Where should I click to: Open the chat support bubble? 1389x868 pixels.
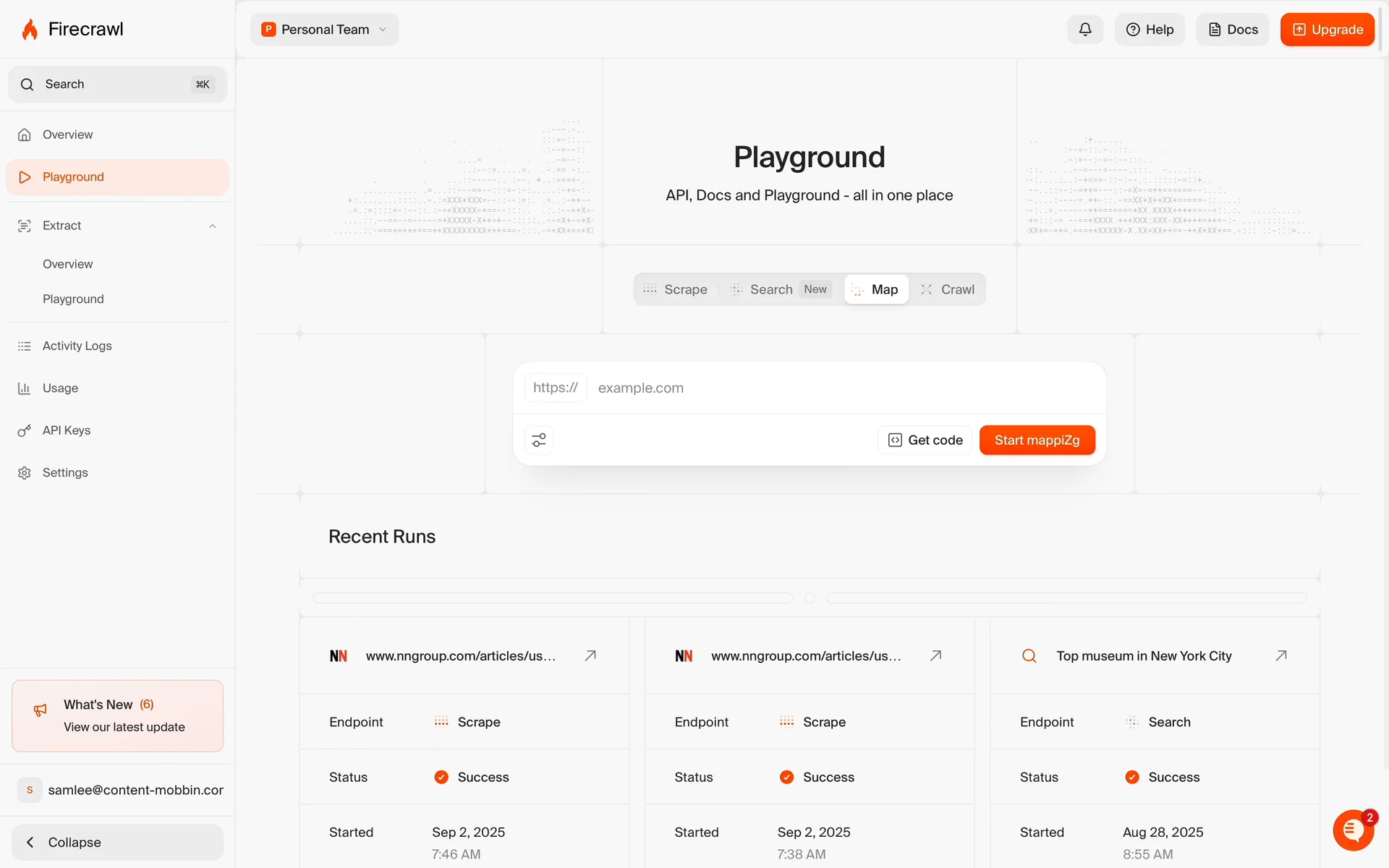pos(1353,830)
